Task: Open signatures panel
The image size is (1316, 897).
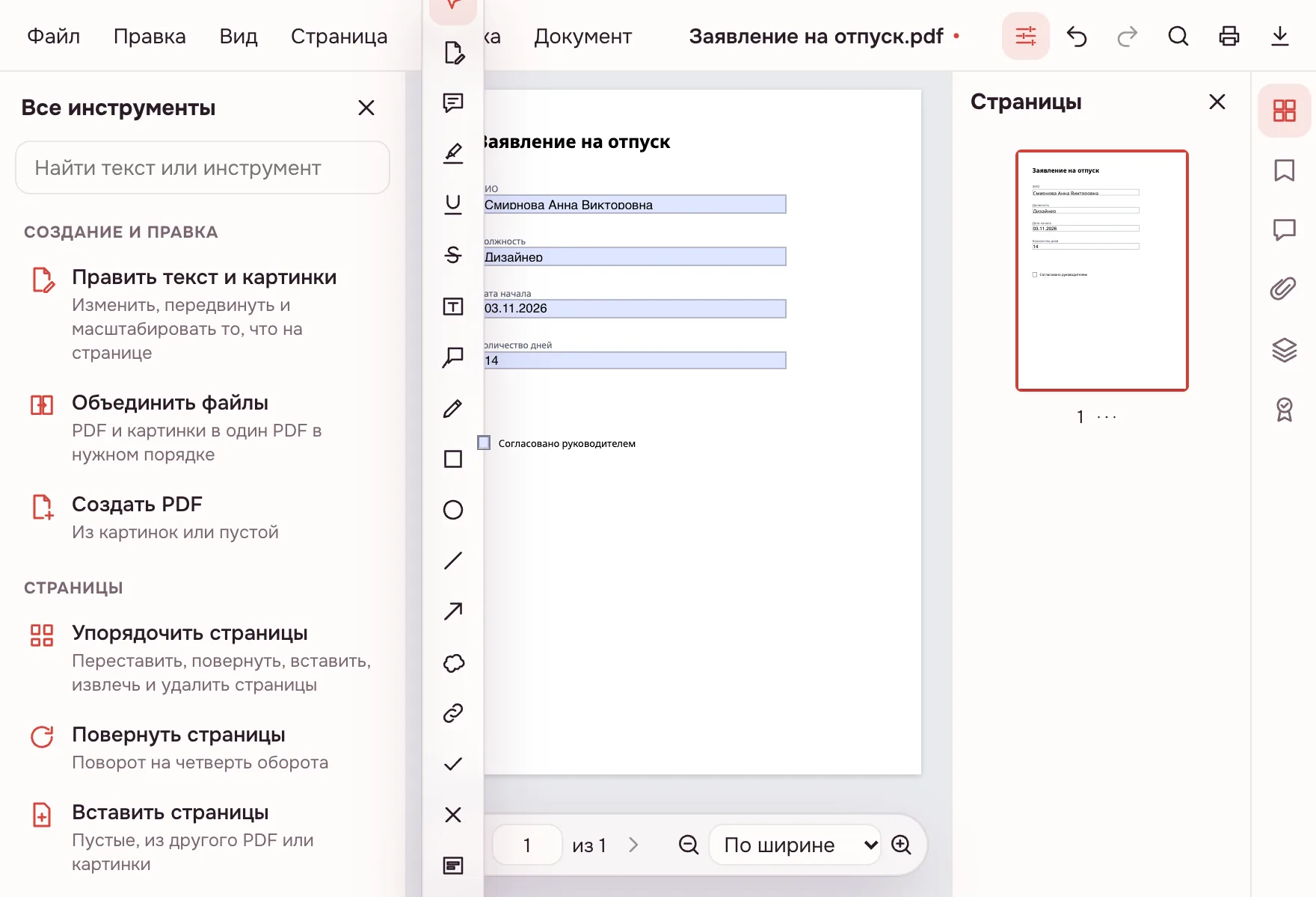Action: click(x=1285, y=409)
